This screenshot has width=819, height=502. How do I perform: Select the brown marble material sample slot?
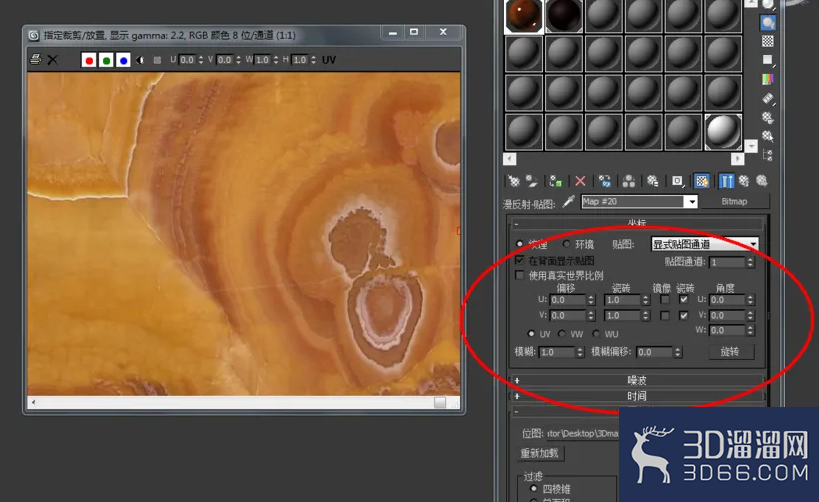click(524, 16)
